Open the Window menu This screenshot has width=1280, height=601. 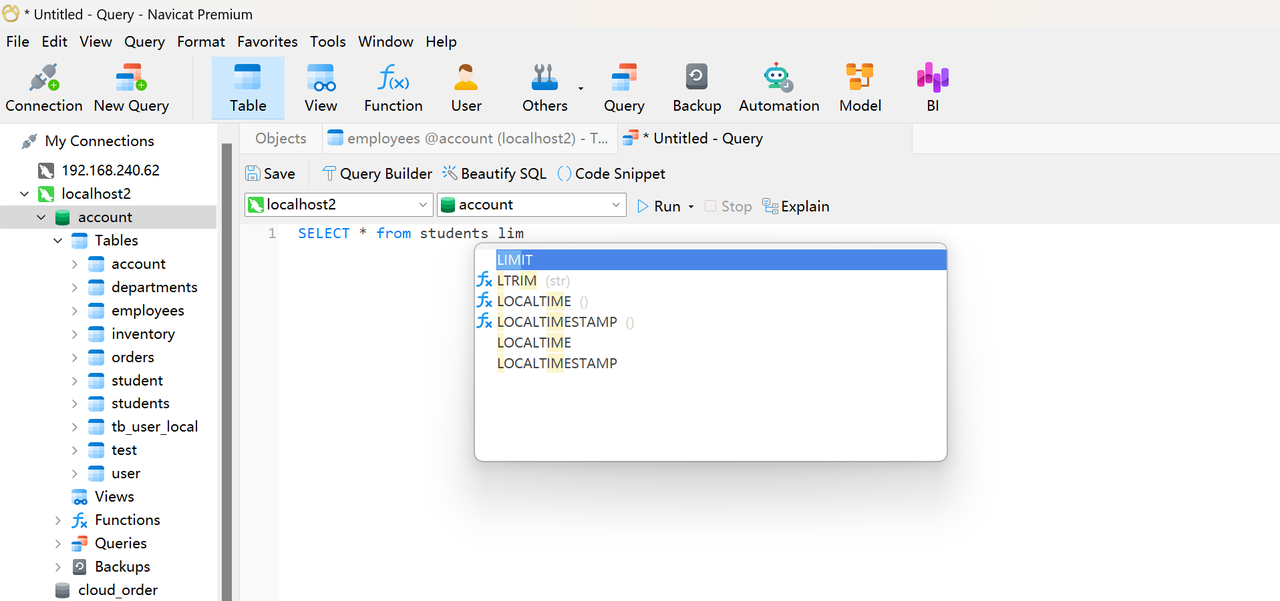click(385, 41)
